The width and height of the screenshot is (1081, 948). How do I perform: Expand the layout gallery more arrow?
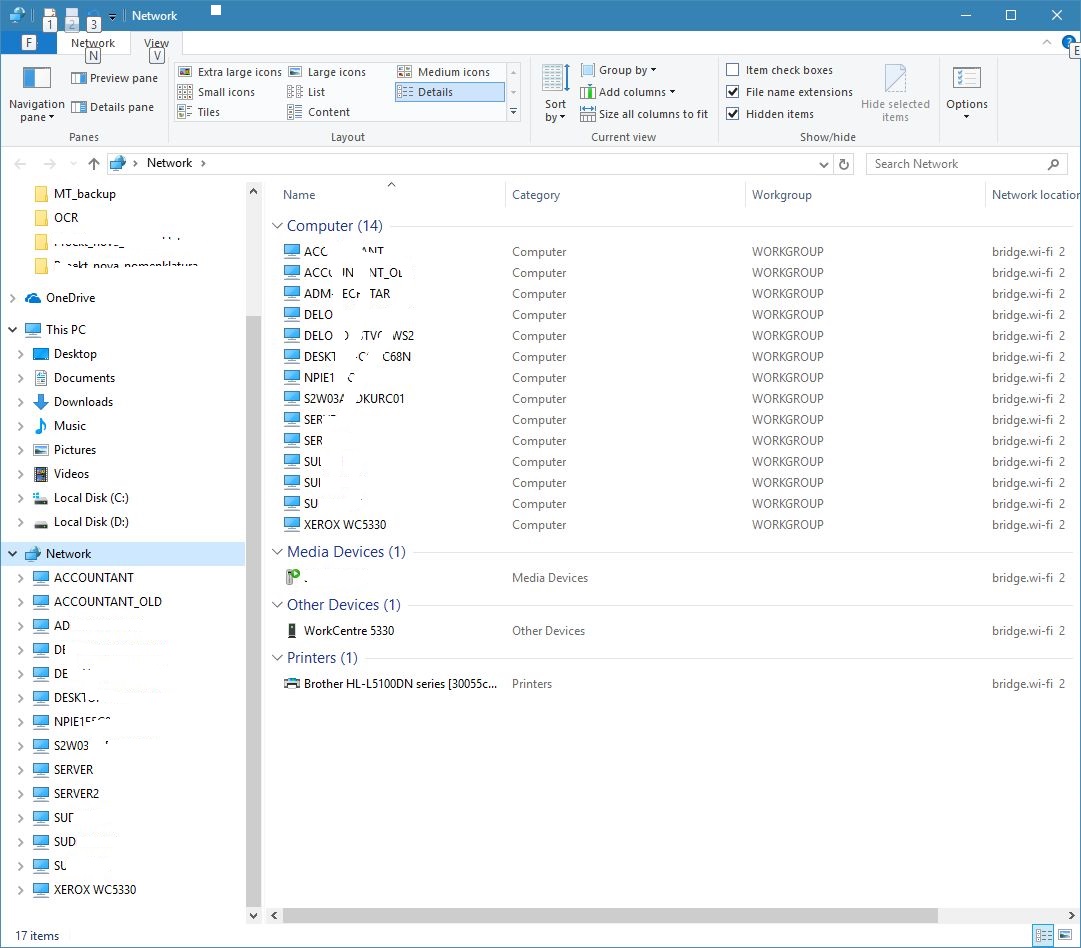tap(514, 112)
